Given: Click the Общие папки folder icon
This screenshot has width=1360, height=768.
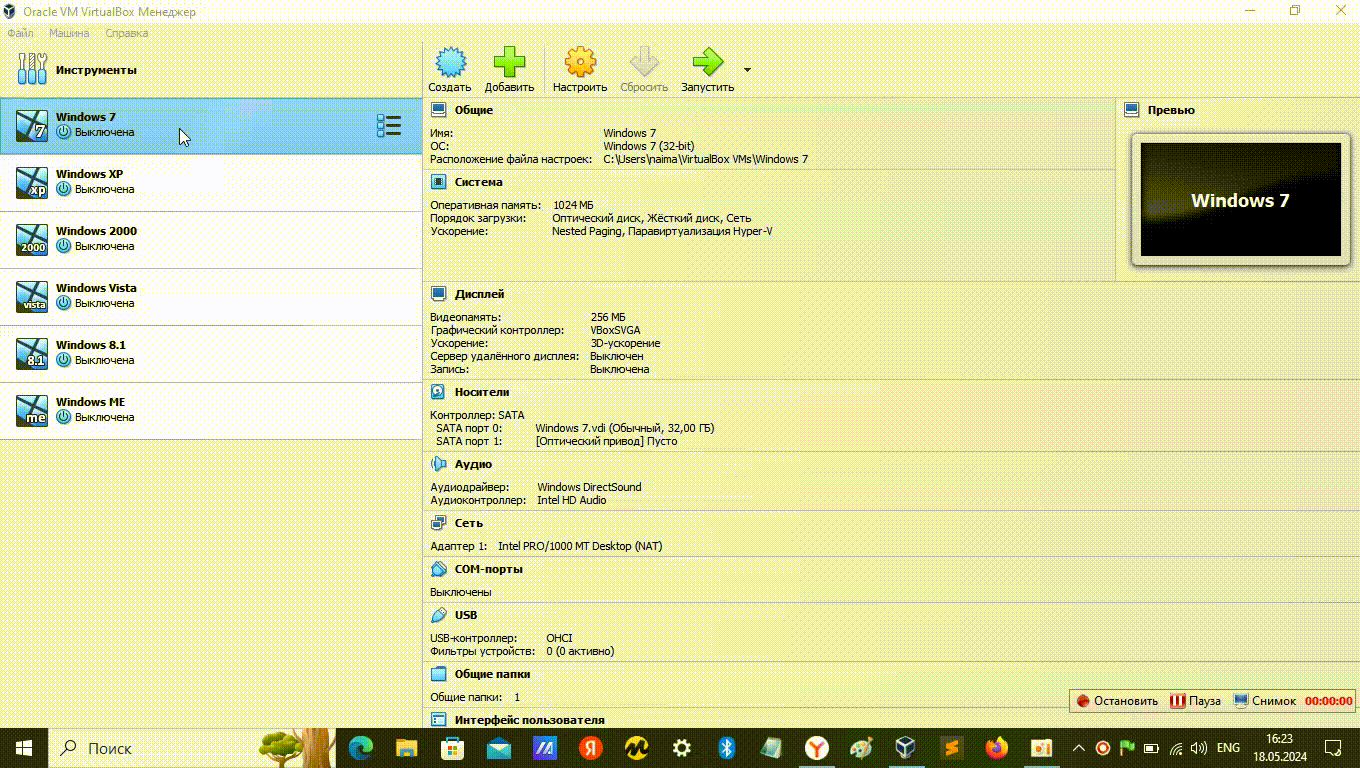Looking at the screenshot, I should 438,674.
